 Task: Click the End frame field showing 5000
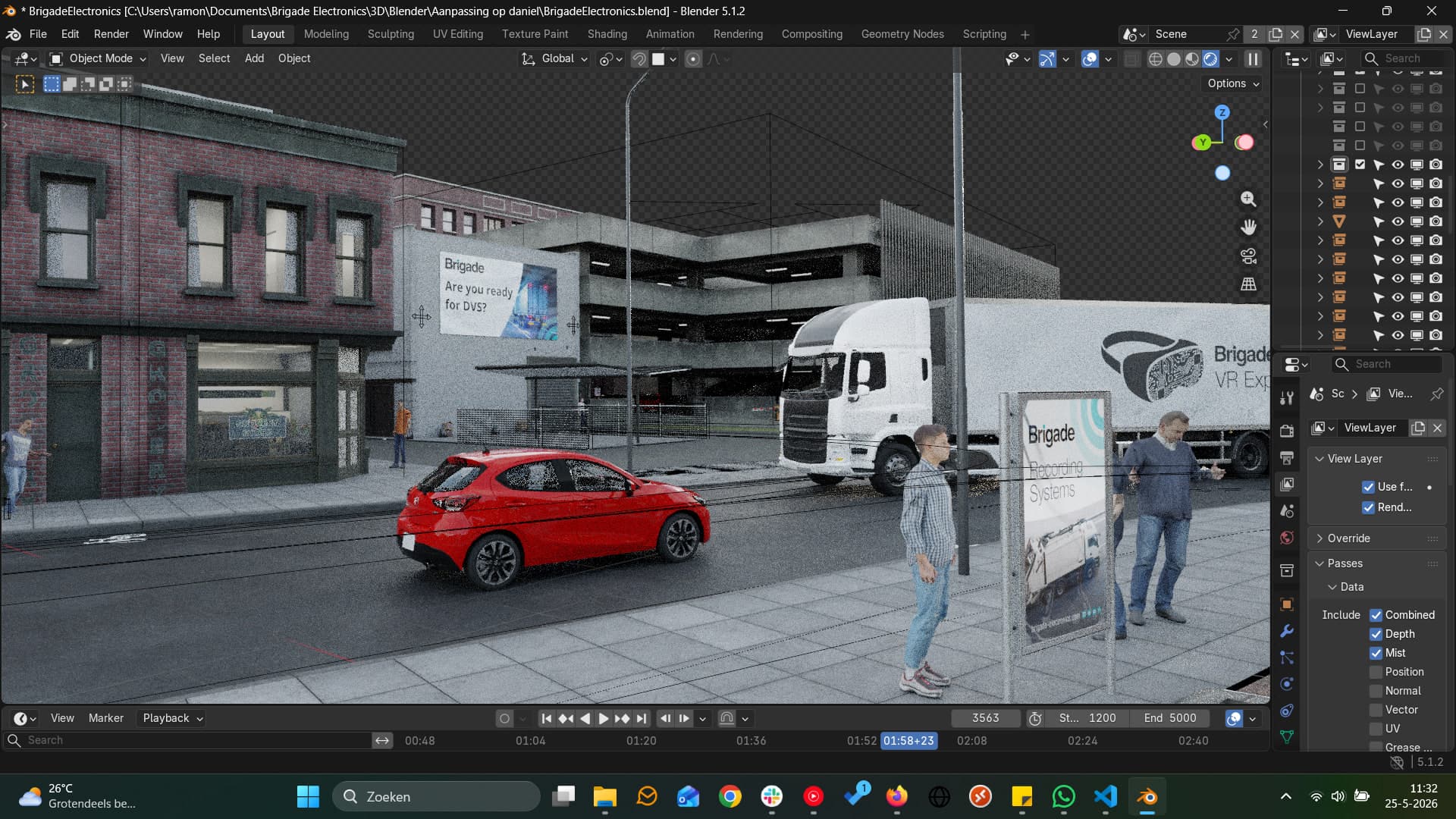tap(1170, 718)
